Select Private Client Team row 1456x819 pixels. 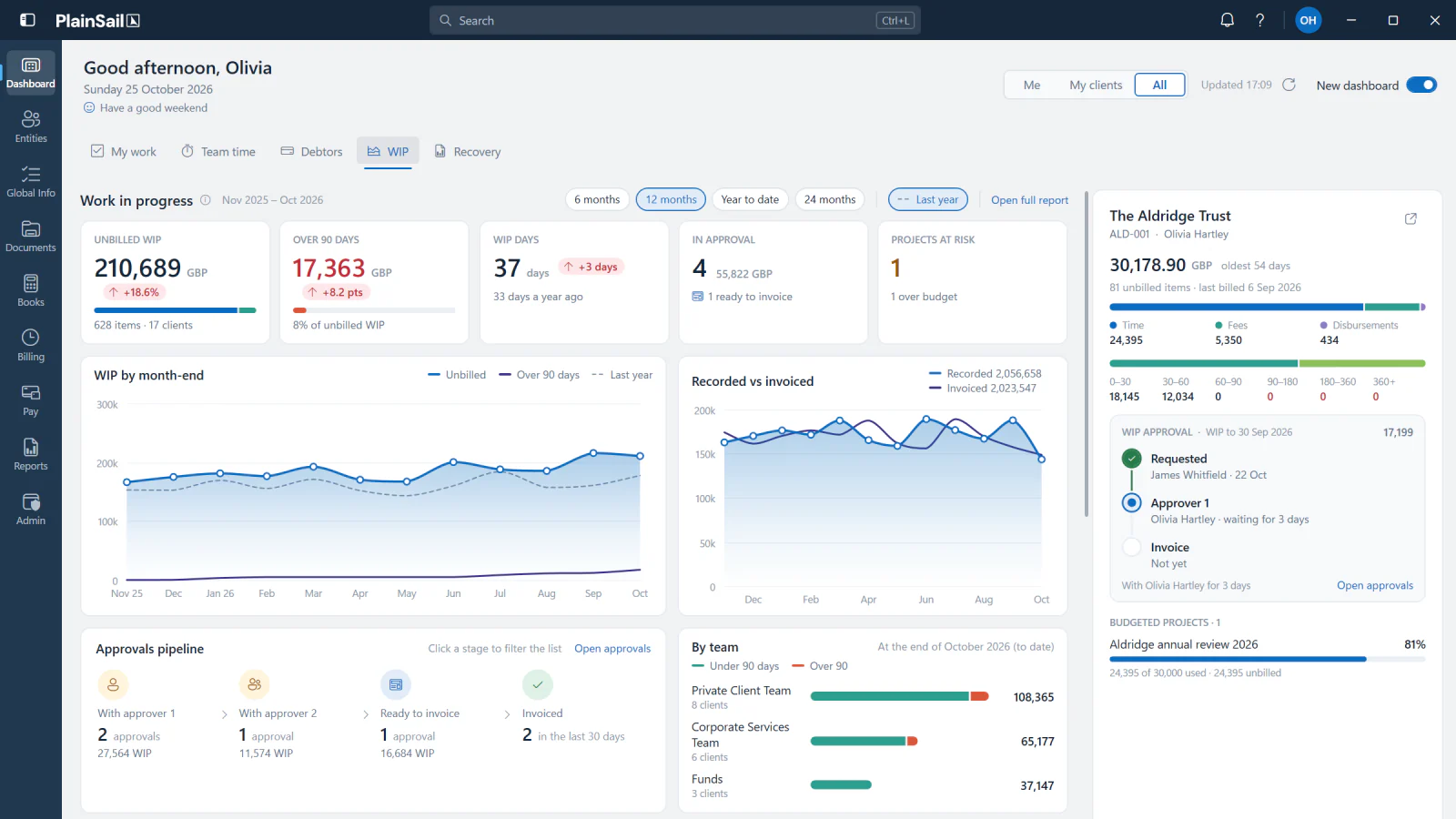(x=873, y=697)
